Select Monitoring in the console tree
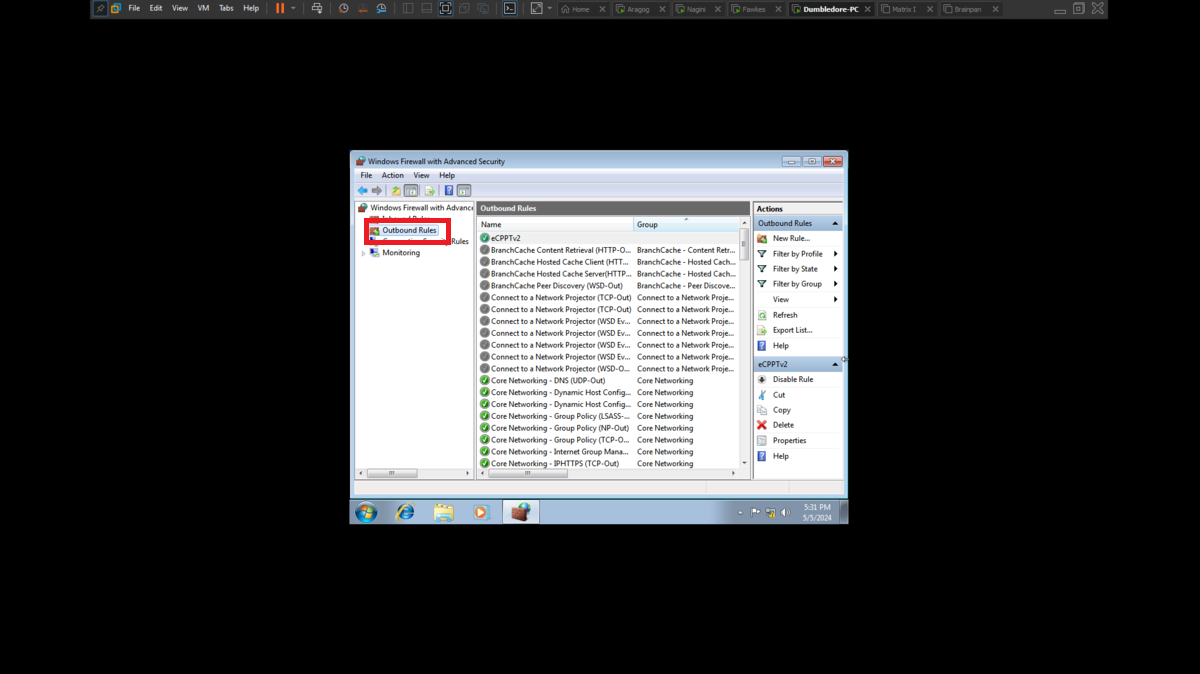 401,253
